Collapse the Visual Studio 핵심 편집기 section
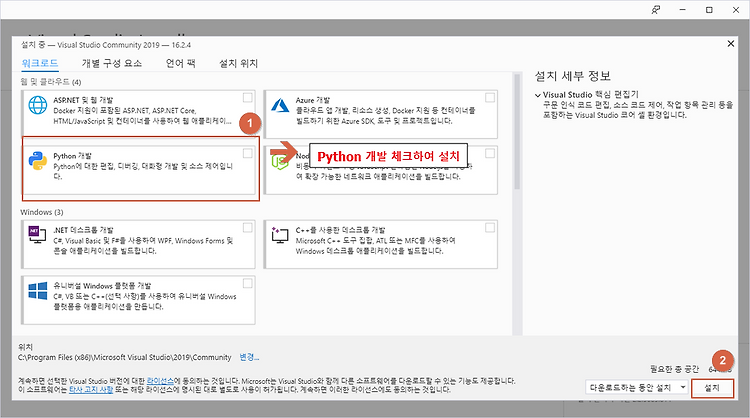Image resolution: width=750 pixels, height=418 pixels. click(538, 95)
